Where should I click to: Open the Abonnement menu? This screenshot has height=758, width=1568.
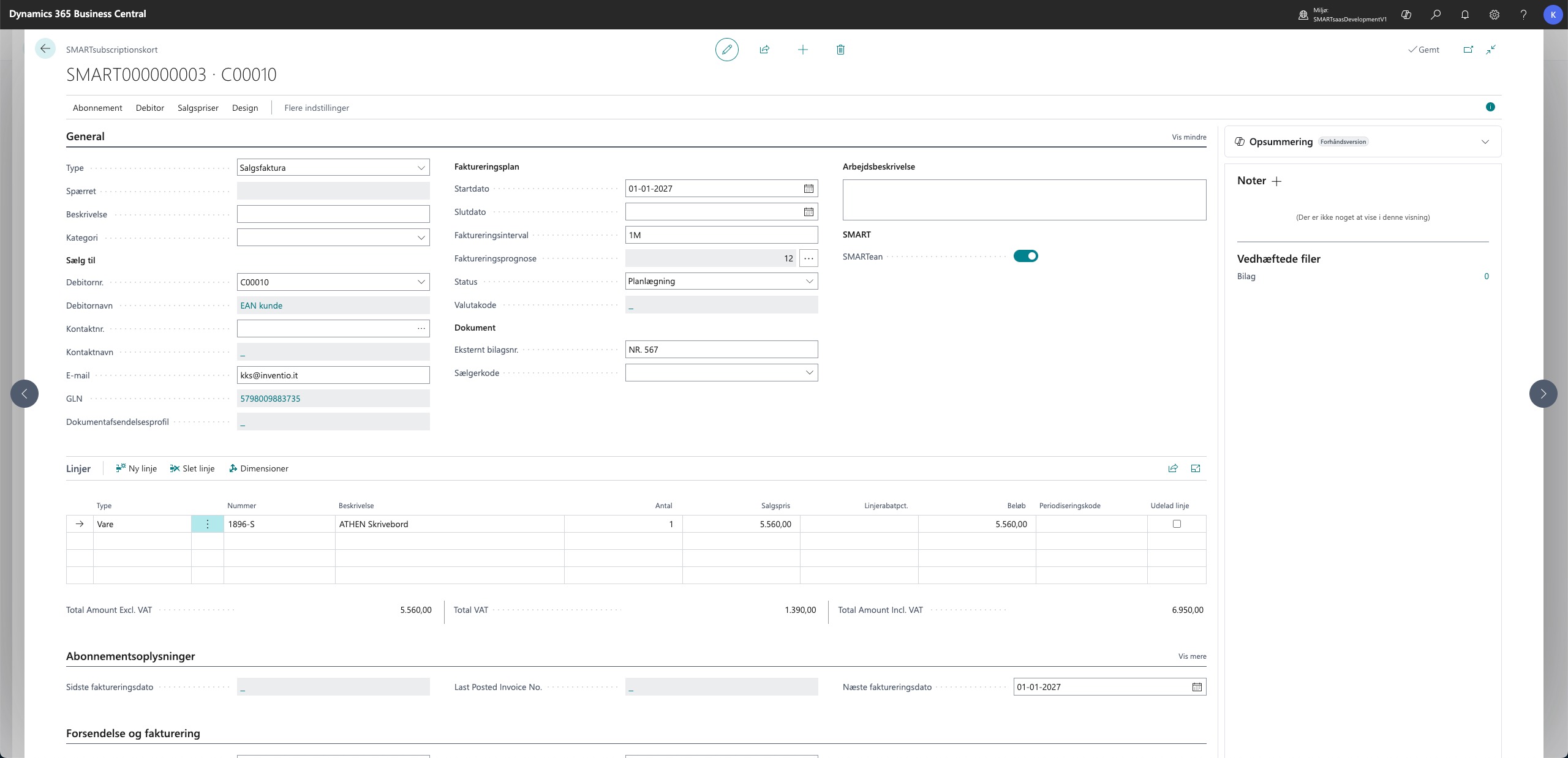pos(97,108)
